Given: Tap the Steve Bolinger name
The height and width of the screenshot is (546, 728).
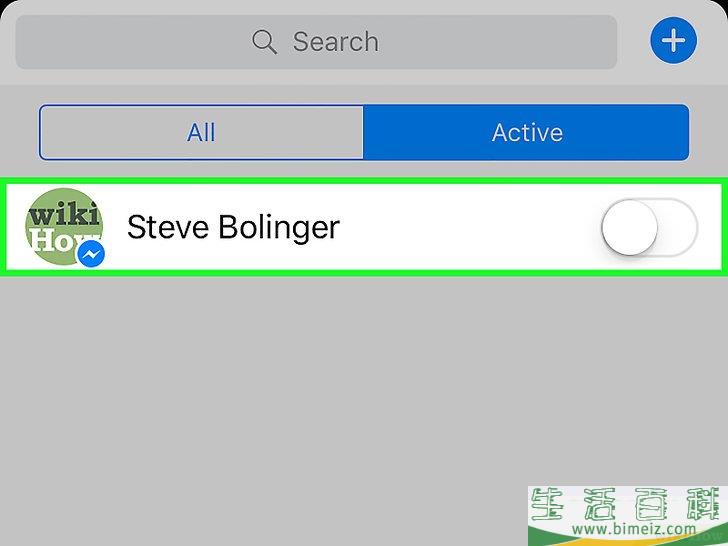Looking at the screenshot, I should pos(233,228).
